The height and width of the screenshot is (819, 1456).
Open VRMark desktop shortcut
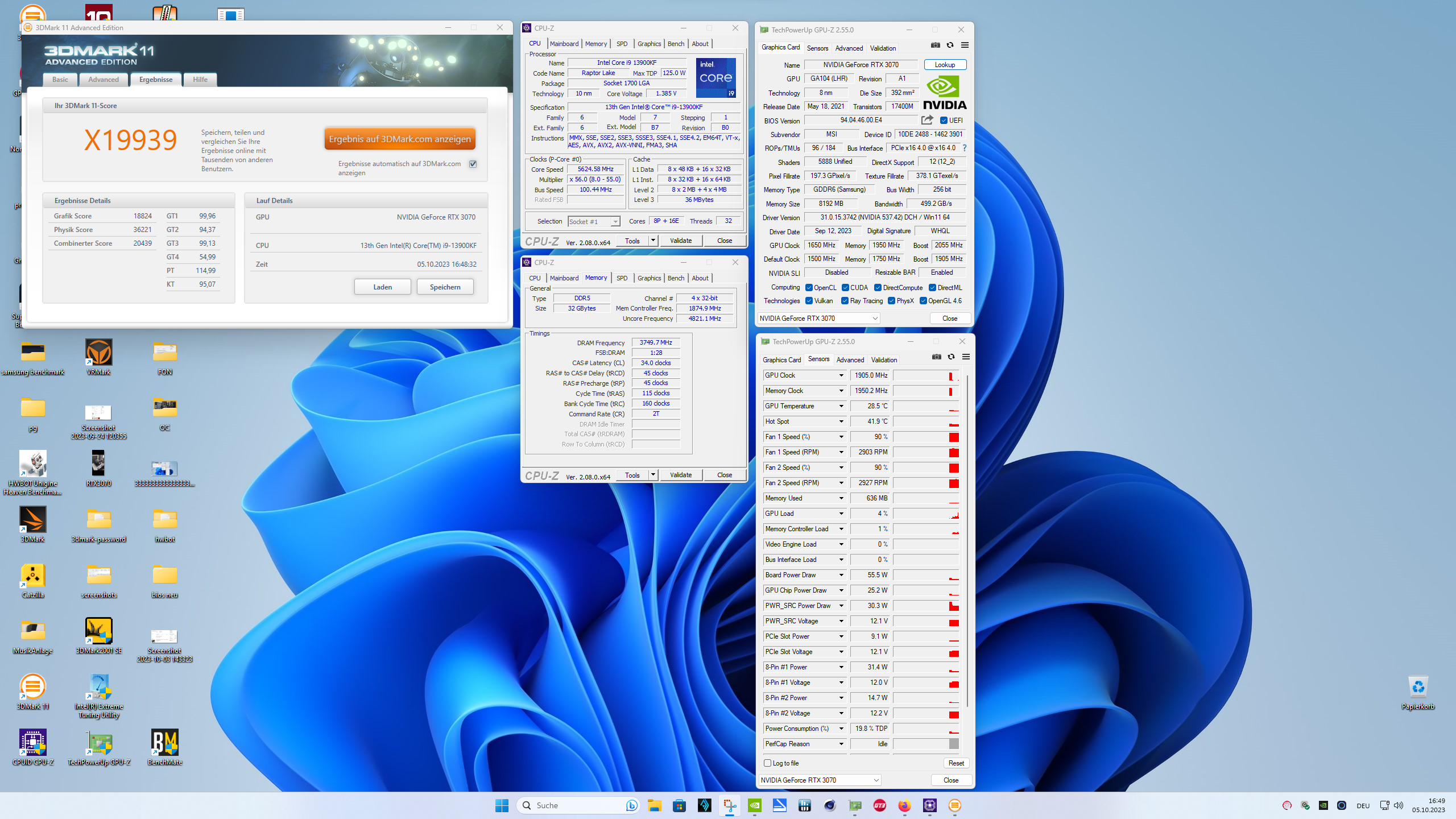[x=99, y=357]
